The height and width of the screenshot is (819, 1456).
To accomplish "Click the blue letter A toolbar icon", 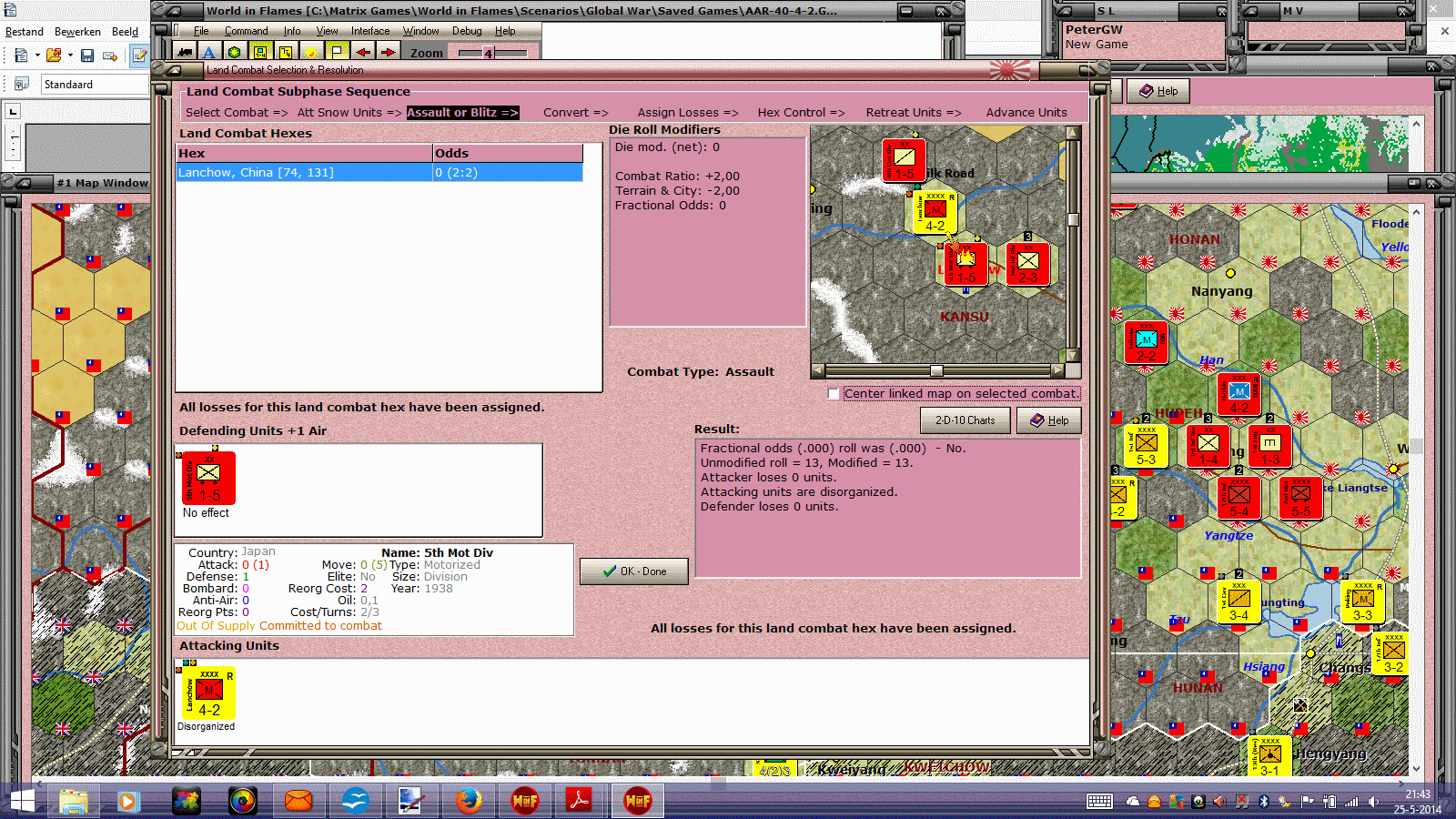I will coord(208,53).
